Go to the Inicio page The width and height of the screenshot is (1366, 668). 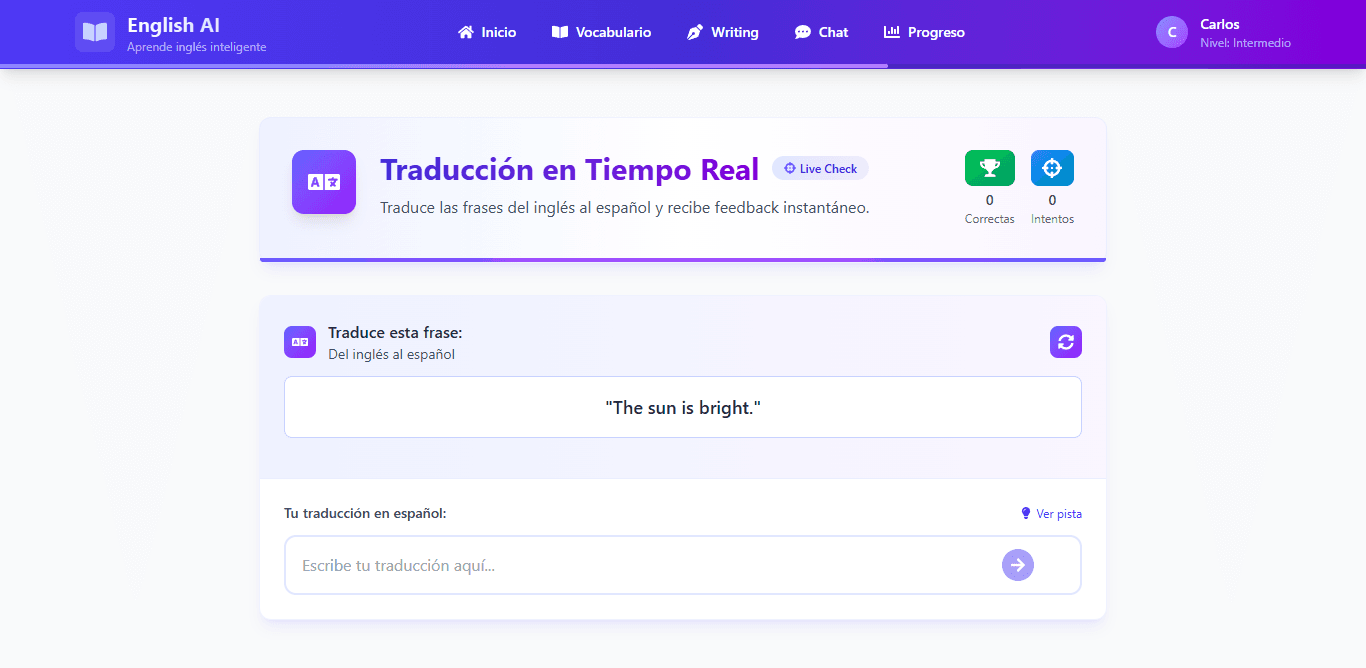(x=487, y=32)
